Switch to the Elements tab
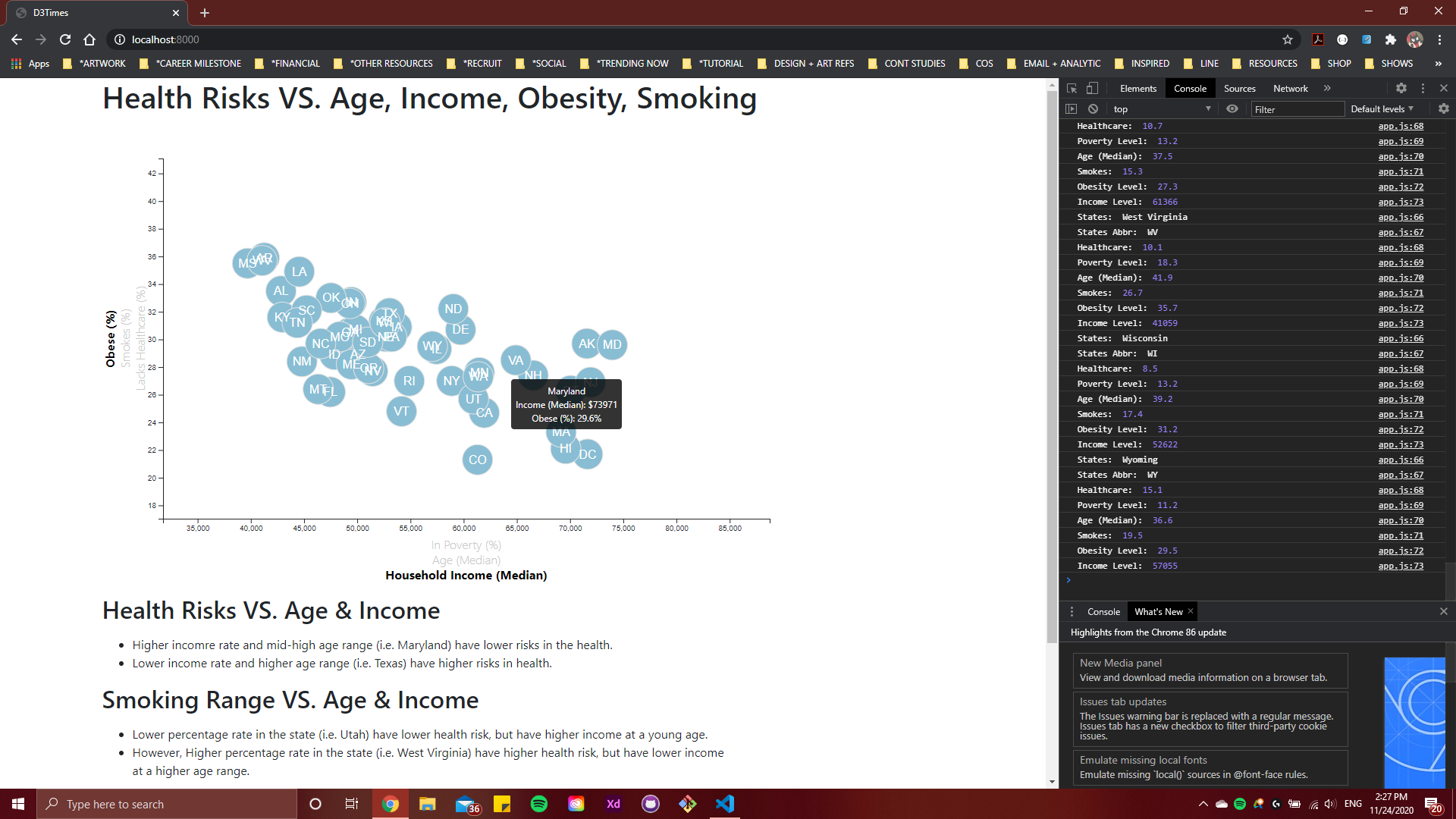The height and width of the screenshot is (819, 1456). [x=1137, y=89]
